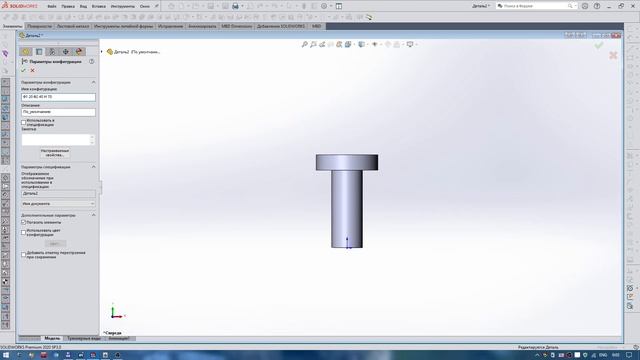Screen dimensions: 640x360
Task: Click 'Настраиваемые свойства...' button
Action: pos(55,153)
